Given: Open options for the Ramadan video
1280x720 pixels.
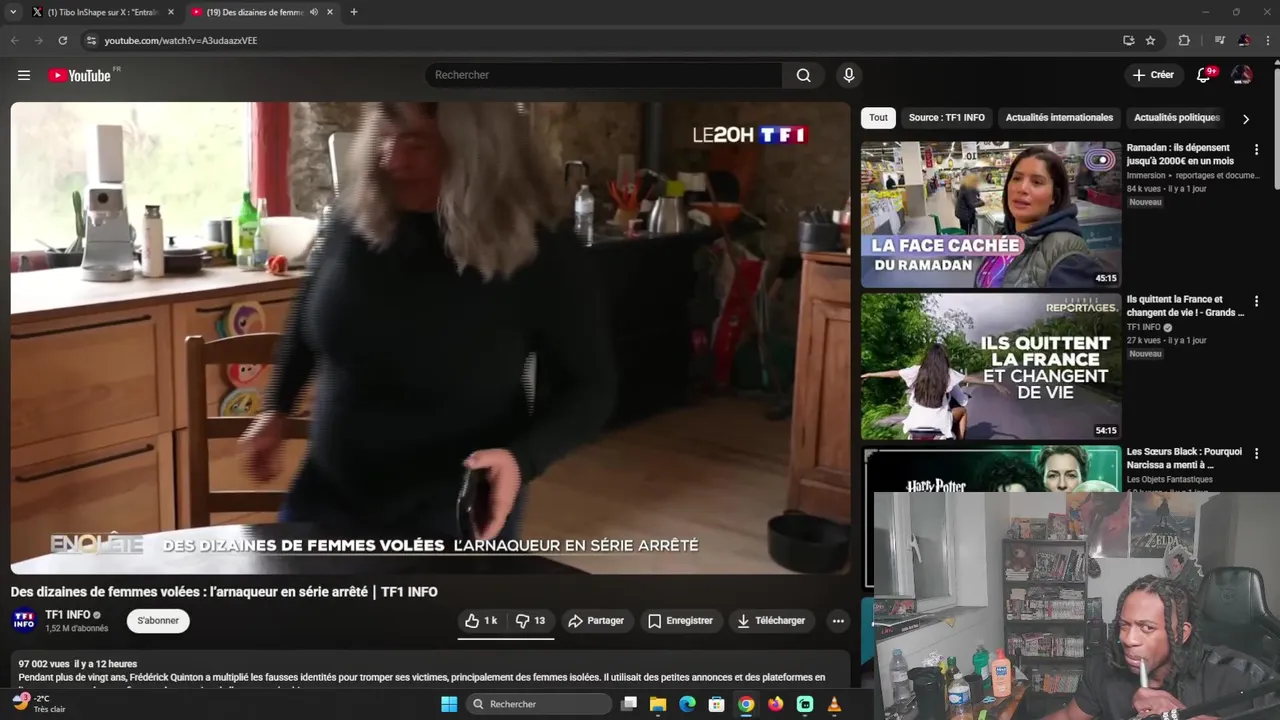Looking at the screenshot, I should tap(1257, 149).
